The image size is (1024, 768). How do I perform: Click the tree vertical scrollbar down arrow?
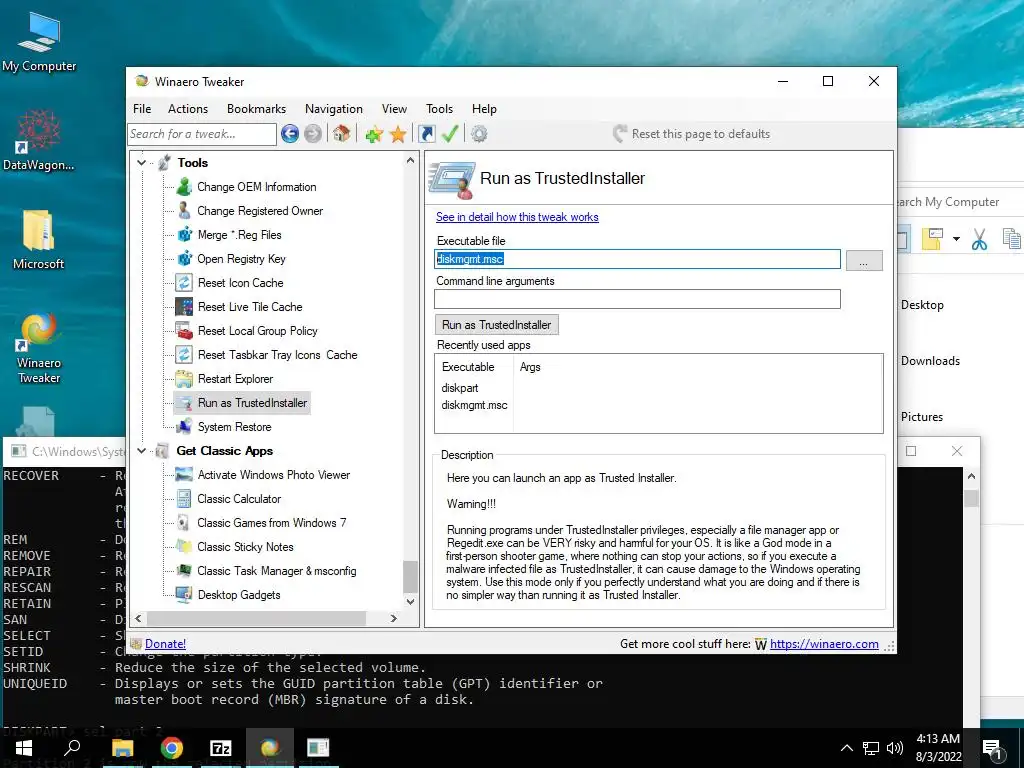(410, 601)
